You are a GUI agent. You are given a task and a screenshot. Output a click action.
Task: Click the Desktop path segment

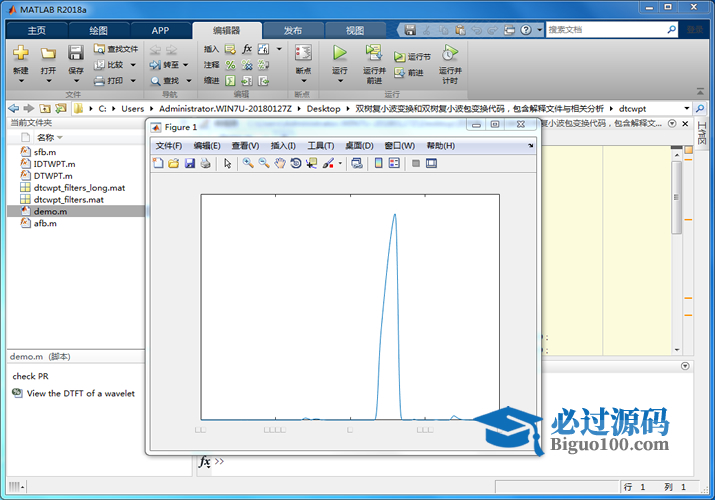click(323, 108)
